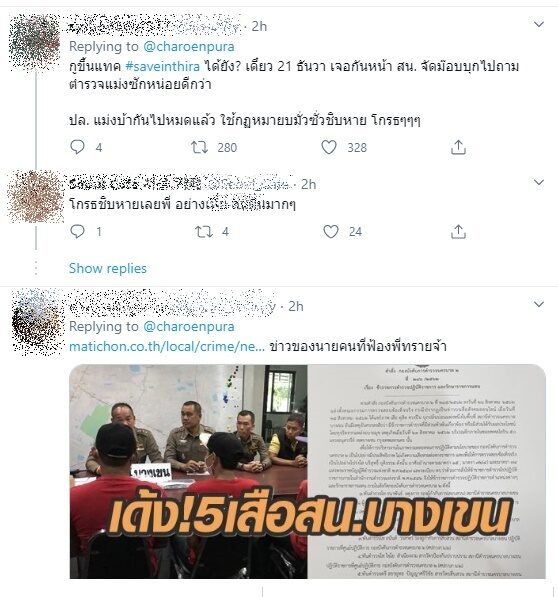Open @charoenpura mention in the third tweet

189,326
